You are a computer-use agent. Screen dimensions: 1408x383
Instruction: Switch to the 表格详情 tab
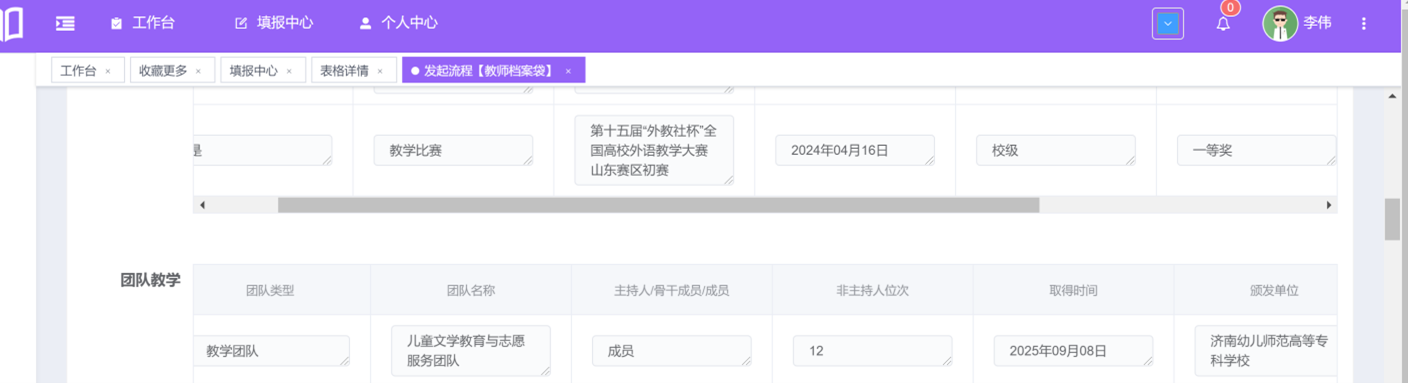[x=344, y=70]
